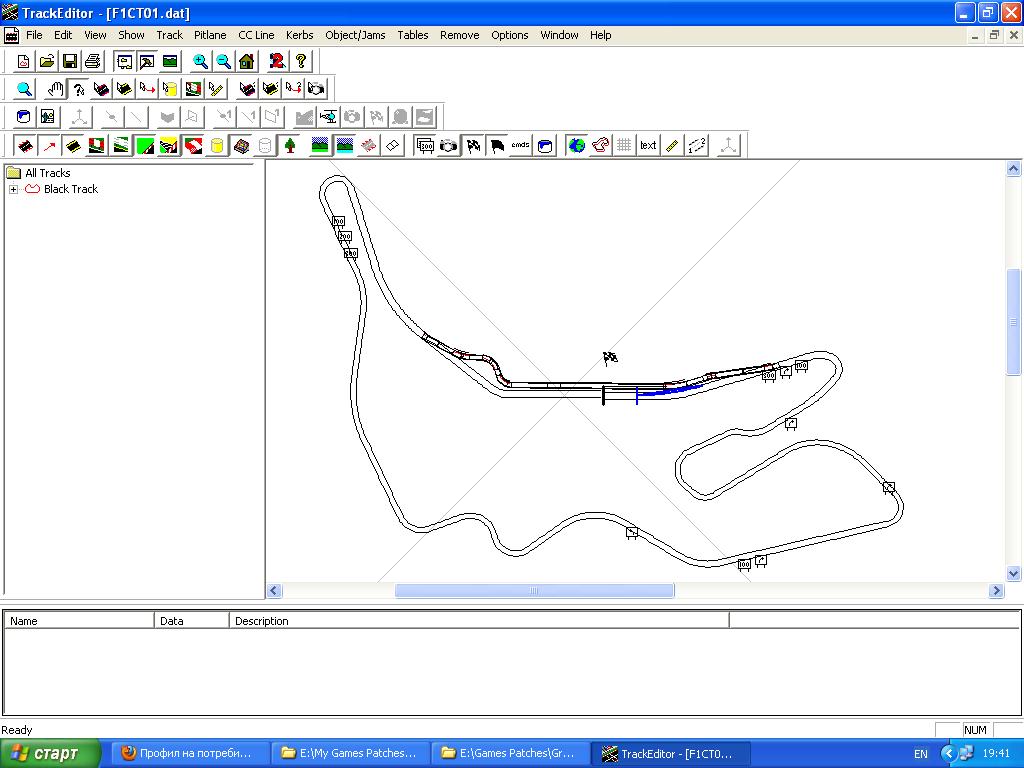Toggle the tree objects display button
The width and height of the screenshot is (1024, 768).
290,146
